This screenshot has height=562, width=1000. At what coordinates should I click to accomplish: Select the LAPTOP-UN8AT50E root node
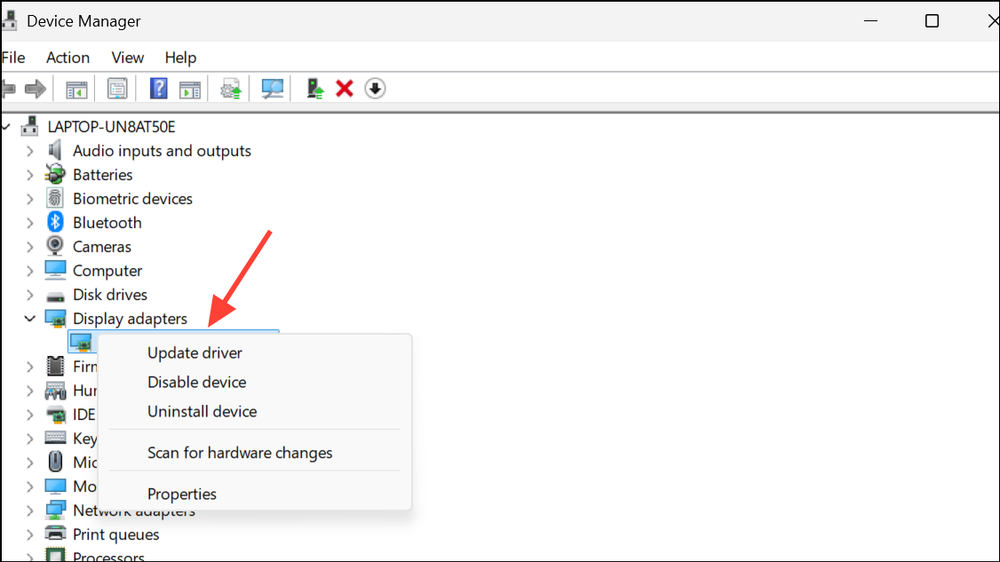pos(111,127)
